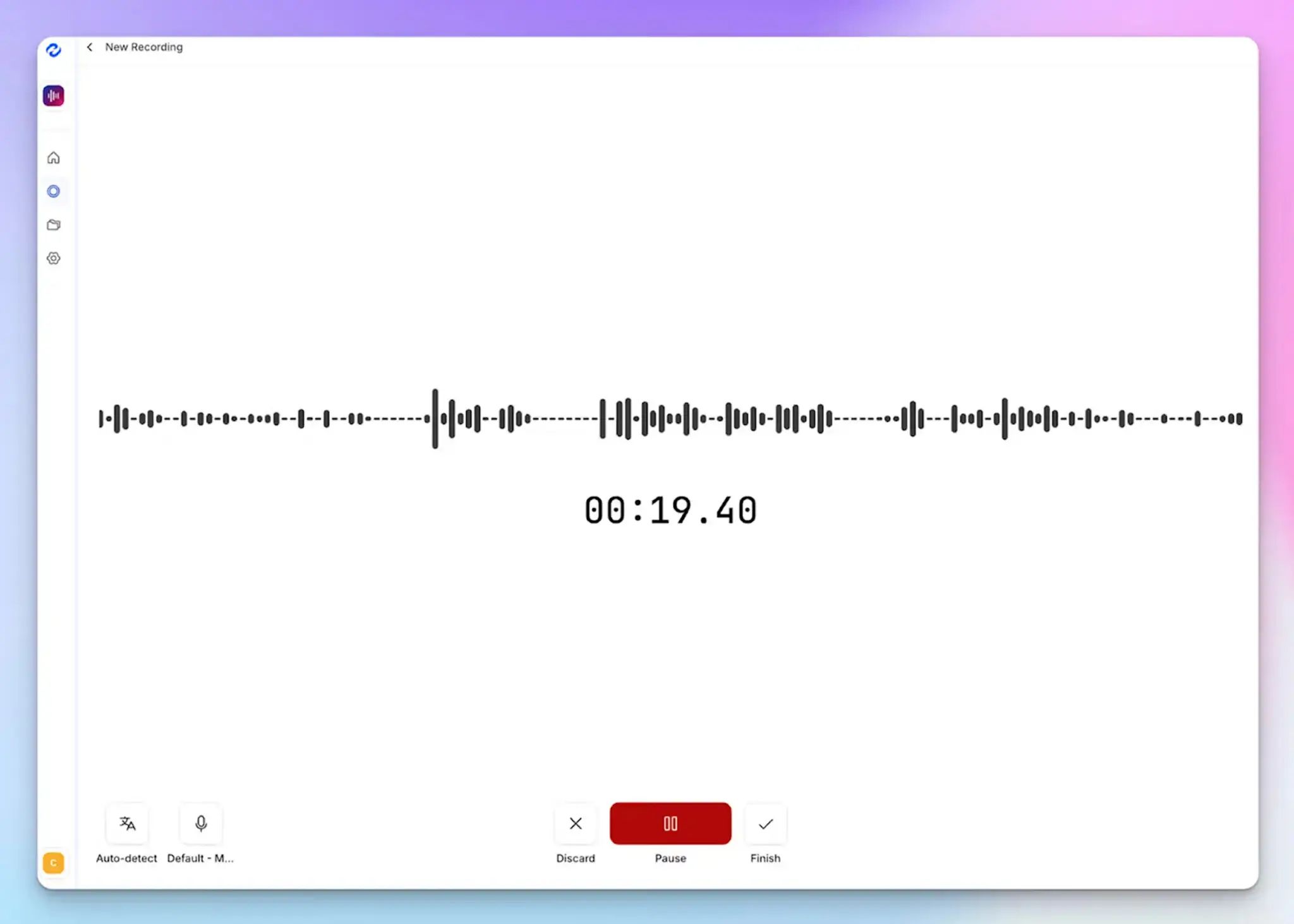Screen dimensions: 1294x924
Task: Click the microphone icon above Default - M...
Action: 200,824
